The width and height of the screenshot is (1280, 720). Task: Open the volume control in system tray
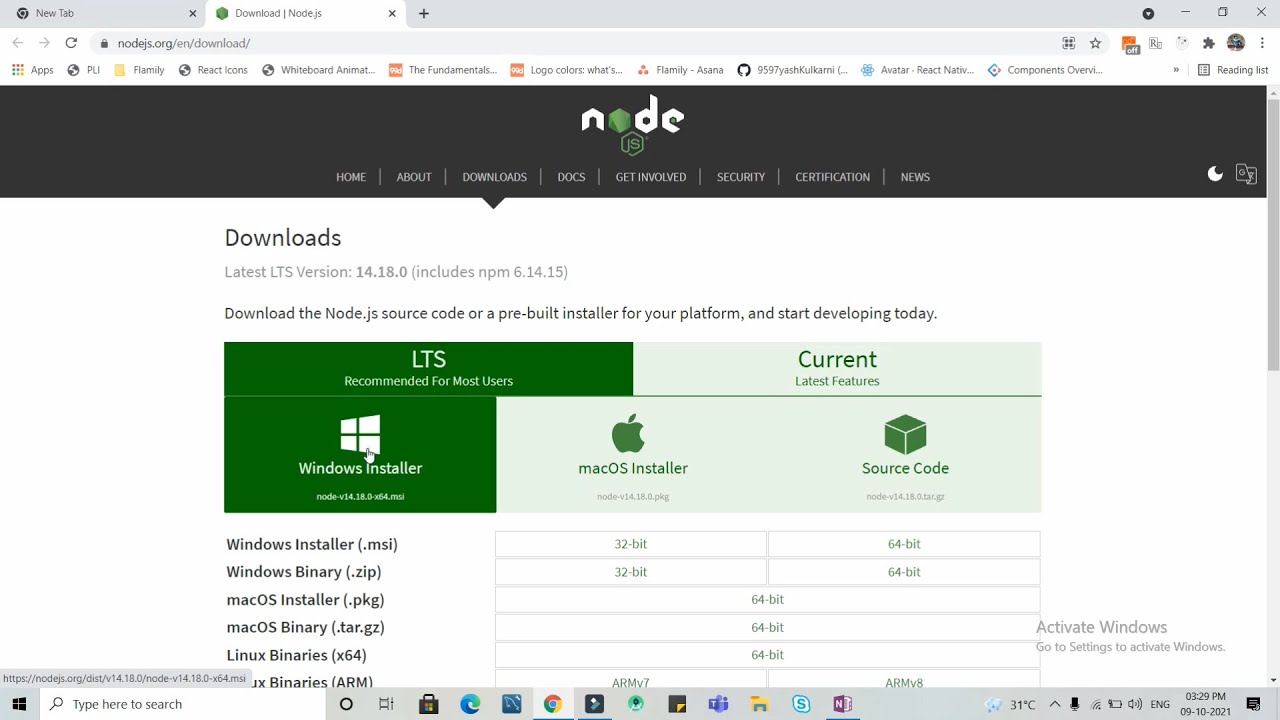pyautogui.click(x=1135, y=704)
